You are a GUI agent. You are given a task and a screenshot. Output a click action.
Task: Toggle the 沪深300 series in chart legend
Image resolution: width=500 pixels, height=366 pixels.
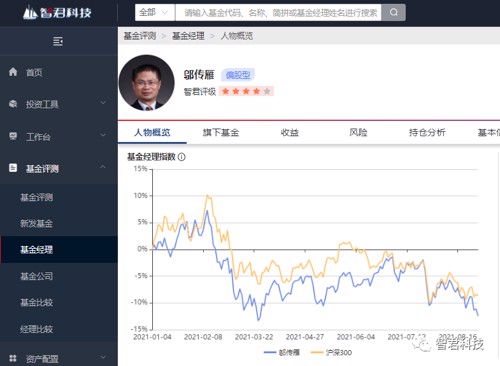[331, 352]
